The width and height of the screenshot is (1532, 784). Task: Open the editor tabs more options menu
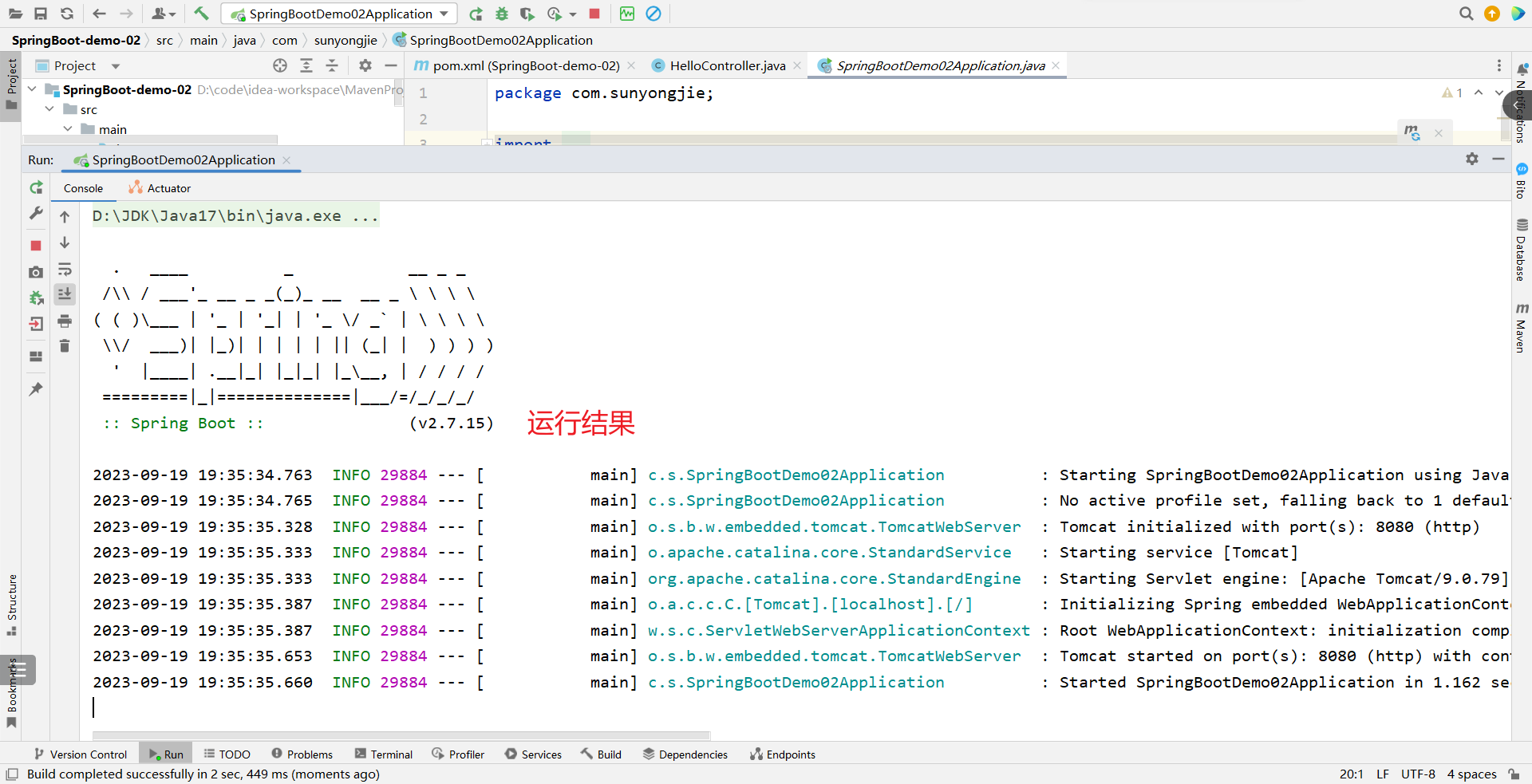click(x=1499, y=65)
